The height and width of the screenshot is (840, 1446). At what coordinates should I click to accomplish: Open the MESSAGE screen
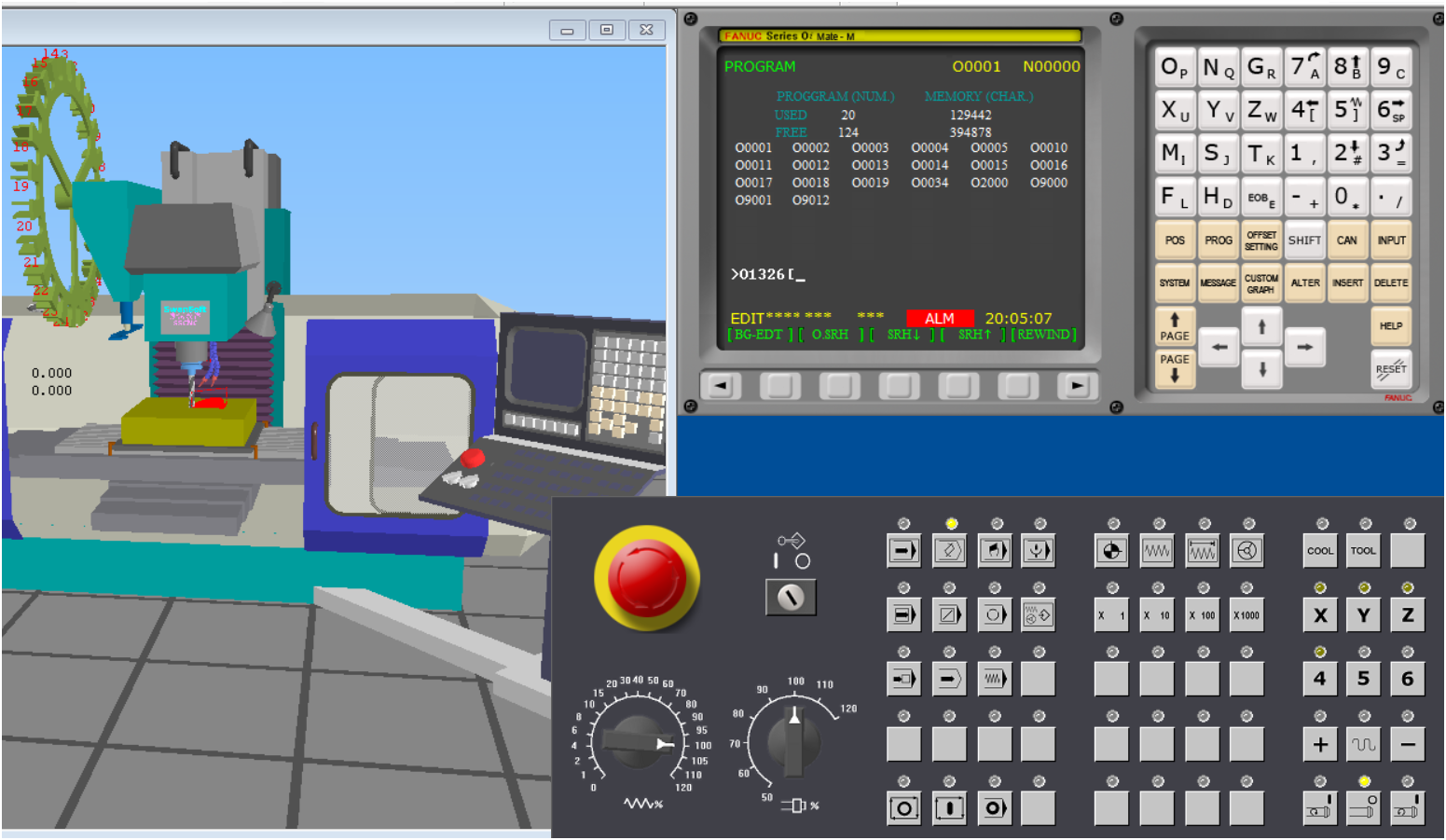pos(1218,282)
